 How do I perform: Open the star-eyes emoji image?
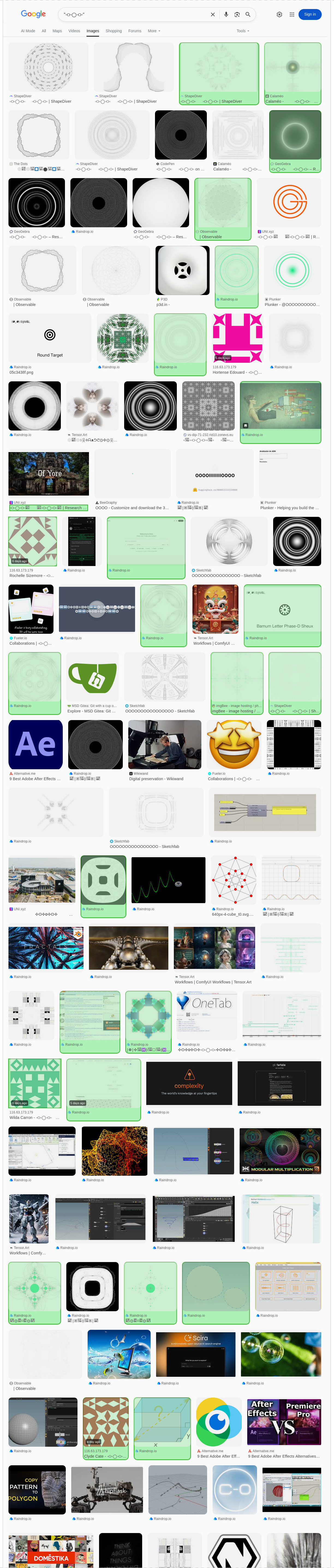234,744
